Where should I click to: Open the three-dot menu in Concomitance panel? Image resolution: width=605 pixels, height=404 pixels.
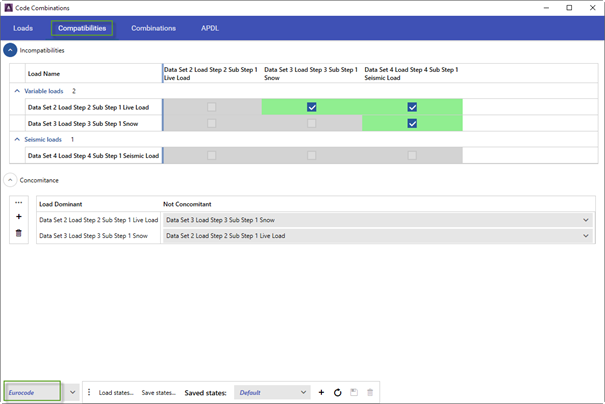(x=19, y=203)
